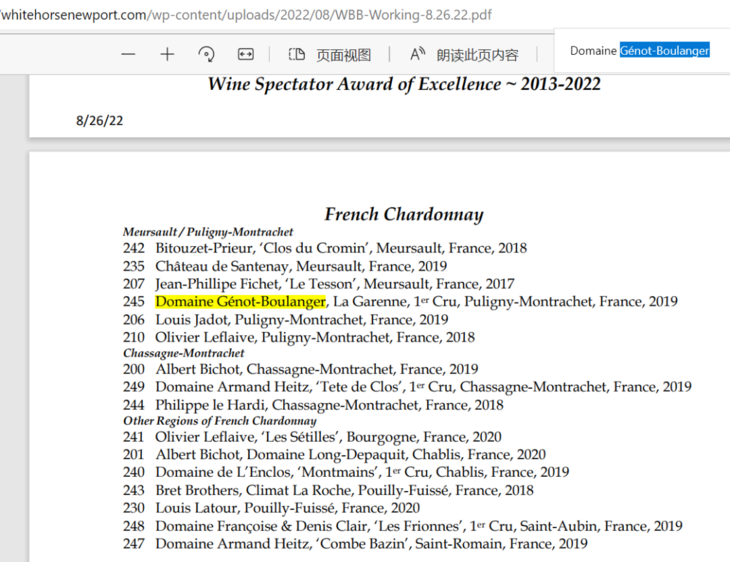Click Wine Spectator Award of Excellence title
Image resolution: width=730 pixels, height=562 pixels.
404,84
